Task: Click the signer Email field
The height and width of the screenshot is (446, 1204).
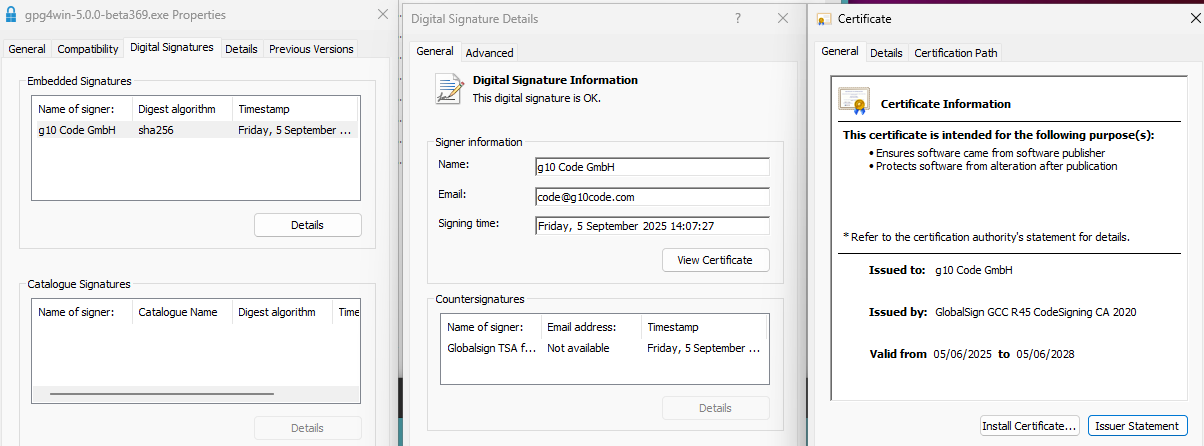Action: pyautogui.click(x=652, y=197)
